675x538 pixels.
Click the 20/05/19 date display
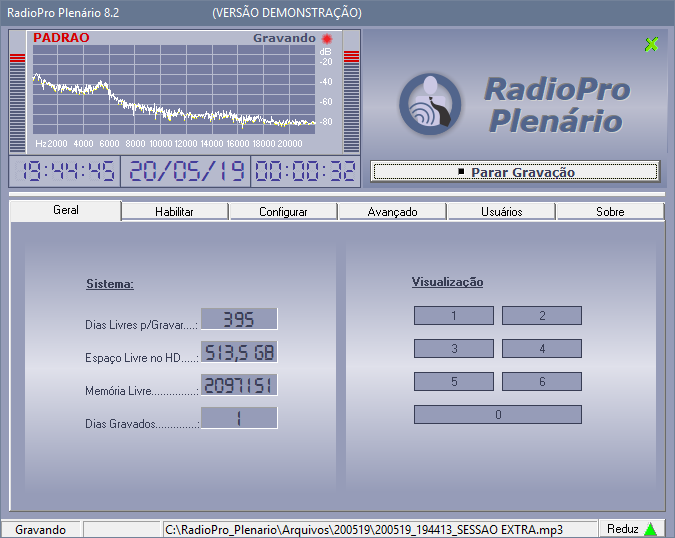click(x=186, y=171)
